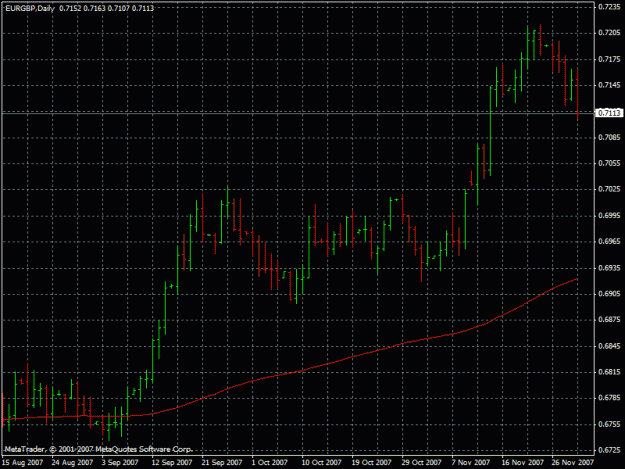The image size is (625, 469).
Task: Click the 0.7055 price scale label
Action: pyautogui.click(x=610, y=163)
